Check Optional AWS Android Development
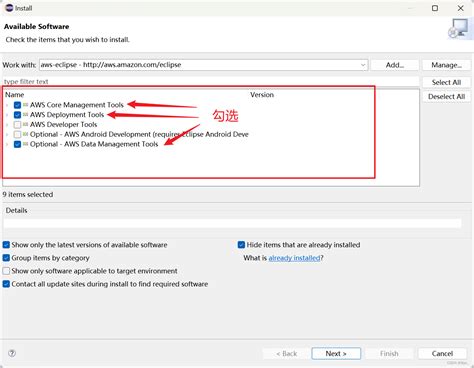This screenshot has height=368, width=474. pos(17,134)
